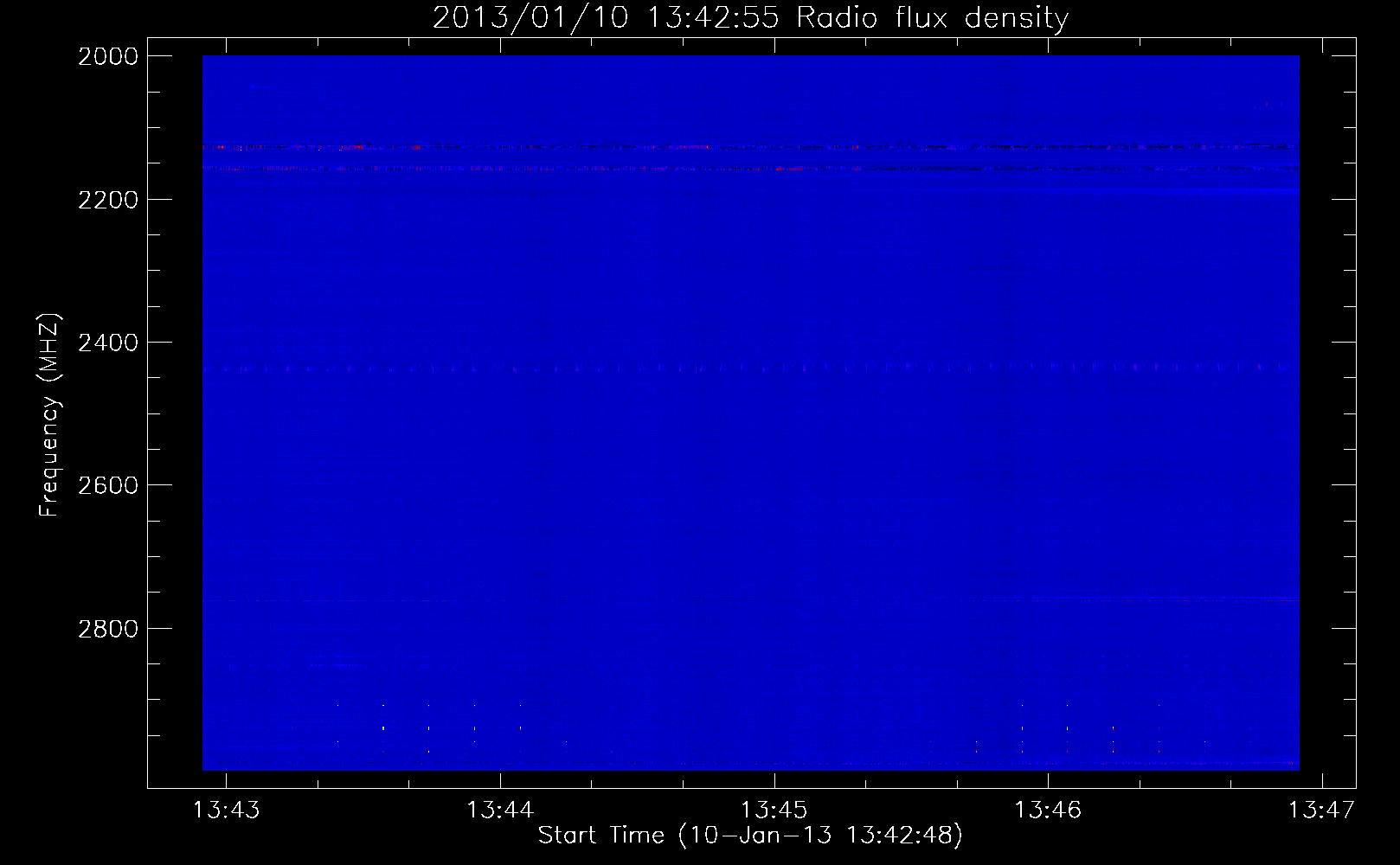
Task: Click the "Start Time (10-Jan-13 13:42:48)" label
Action: coord(750,836)
